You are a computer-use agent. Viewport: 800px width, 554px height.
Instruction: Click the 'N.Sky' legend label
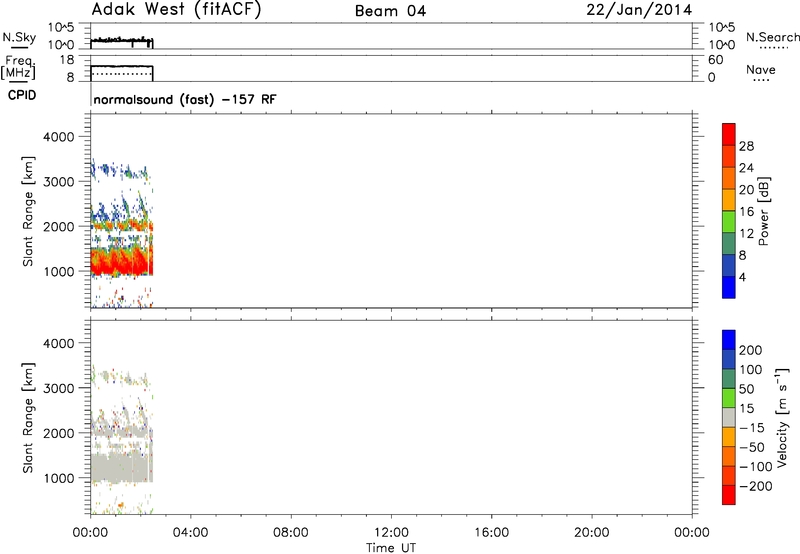19,37
